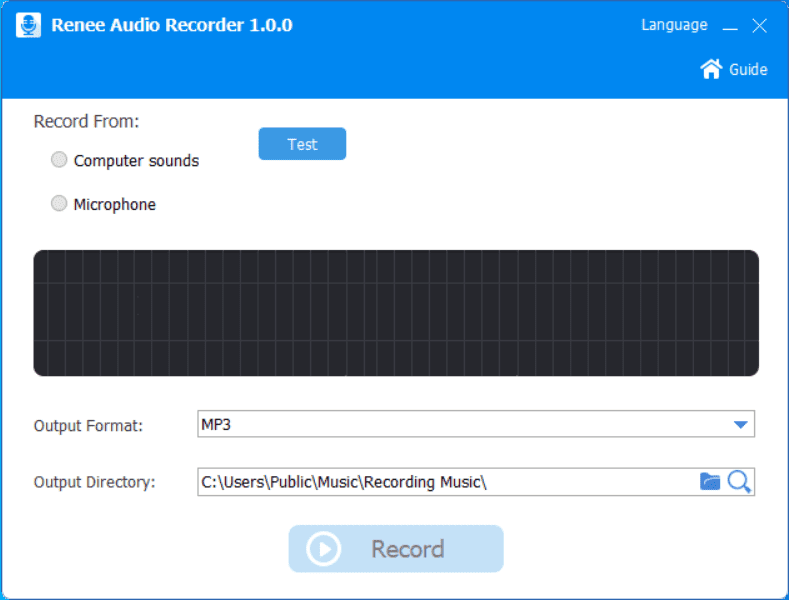This screenshot has height=600, width=789.
Task: Select the Computer sounds radio button
Action: 59,160
